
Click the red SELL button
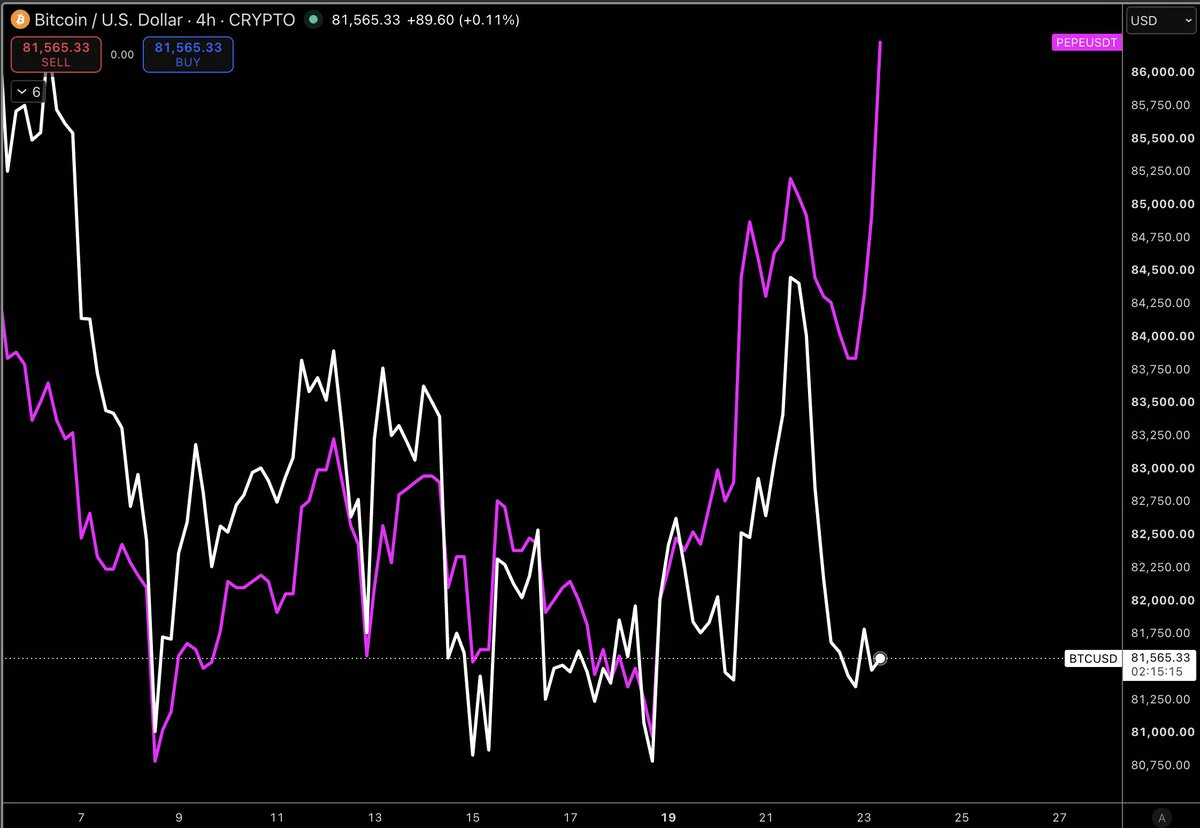pos(57,54)
